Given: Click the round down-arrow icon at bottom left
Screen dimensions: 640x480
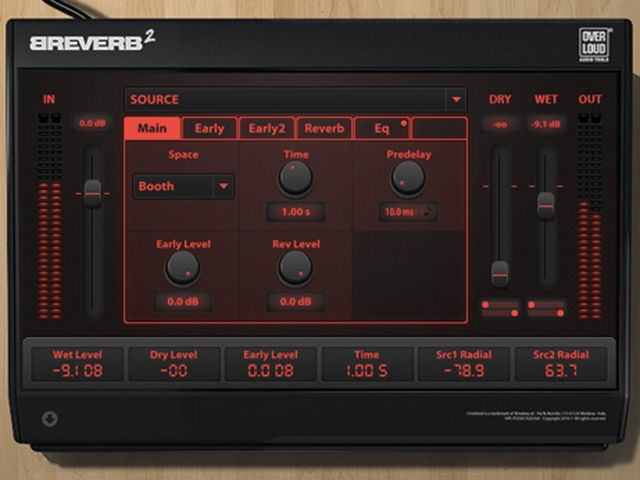Looking at the screenshot, I should point(49,419).
